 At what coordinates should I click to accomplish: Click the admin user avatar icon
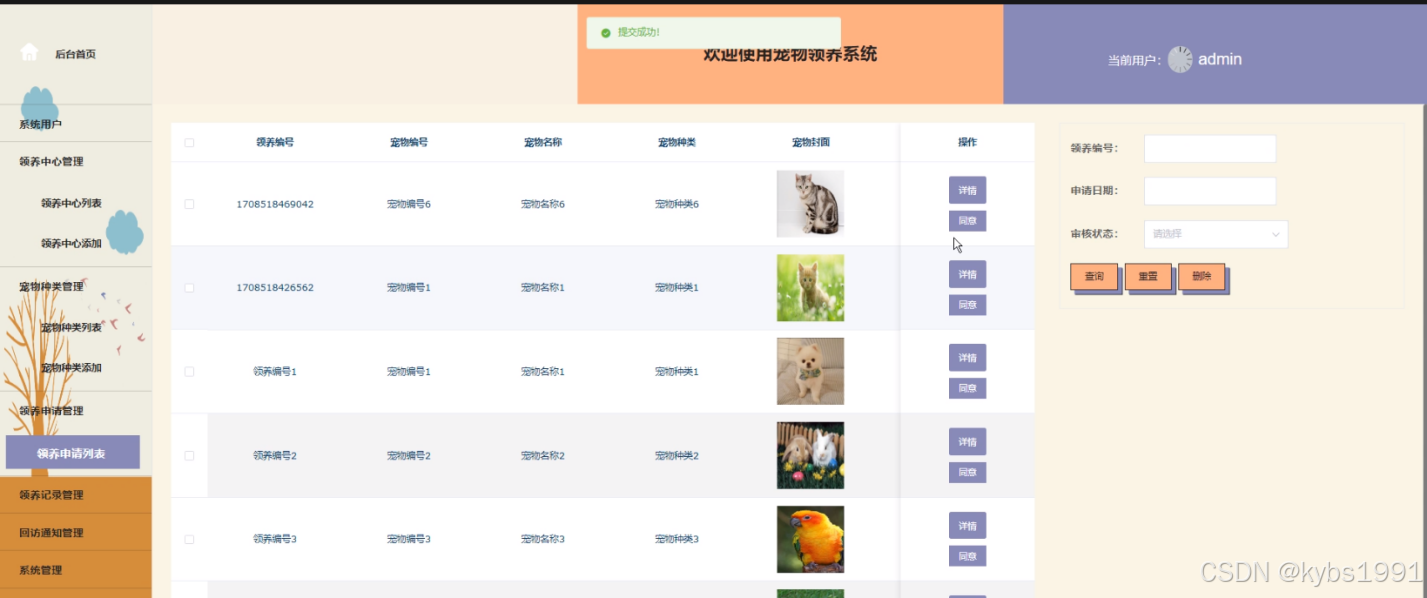[x=1180, y=59]
